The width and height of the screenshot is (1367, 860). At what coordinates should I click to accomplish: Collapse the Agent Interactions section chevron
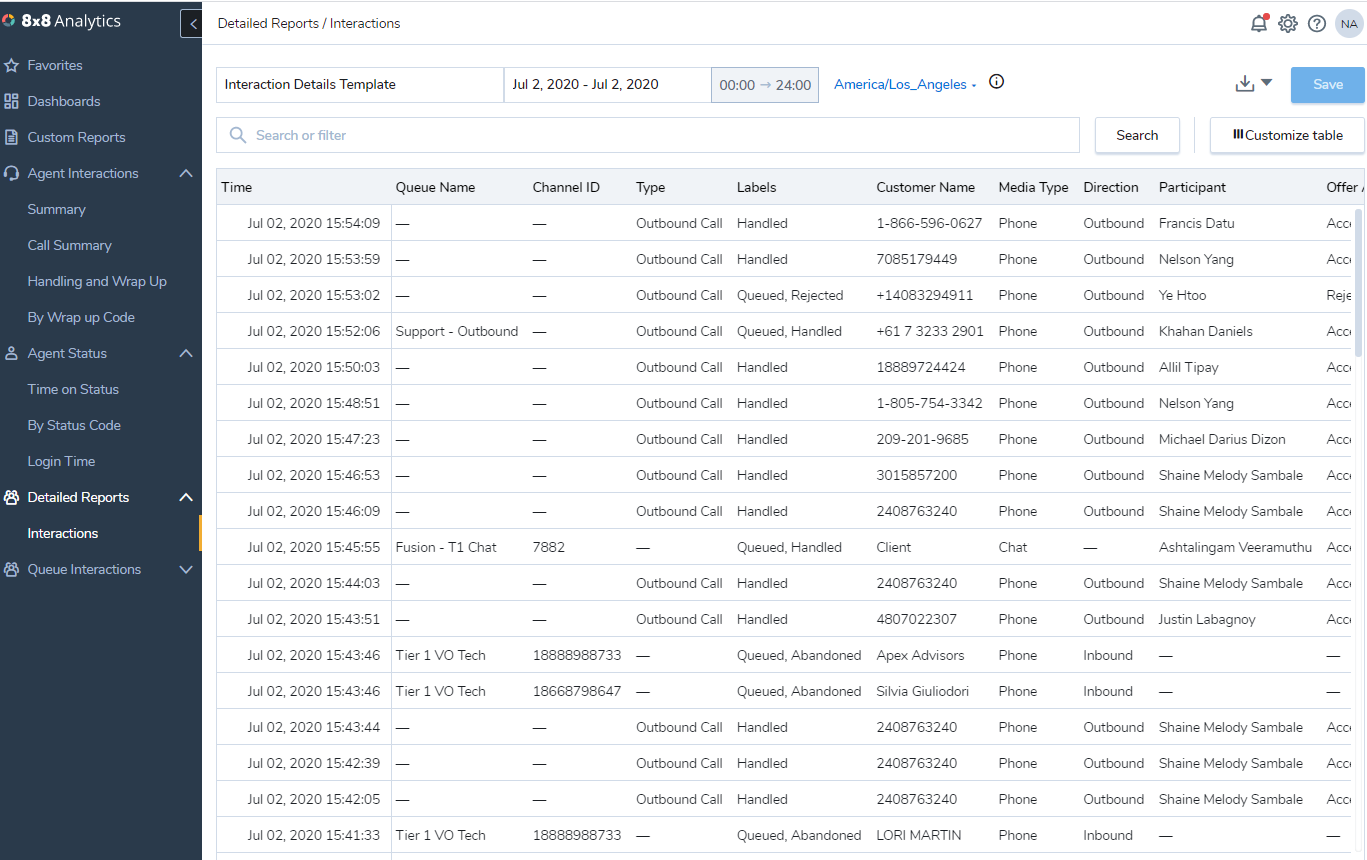186,173
